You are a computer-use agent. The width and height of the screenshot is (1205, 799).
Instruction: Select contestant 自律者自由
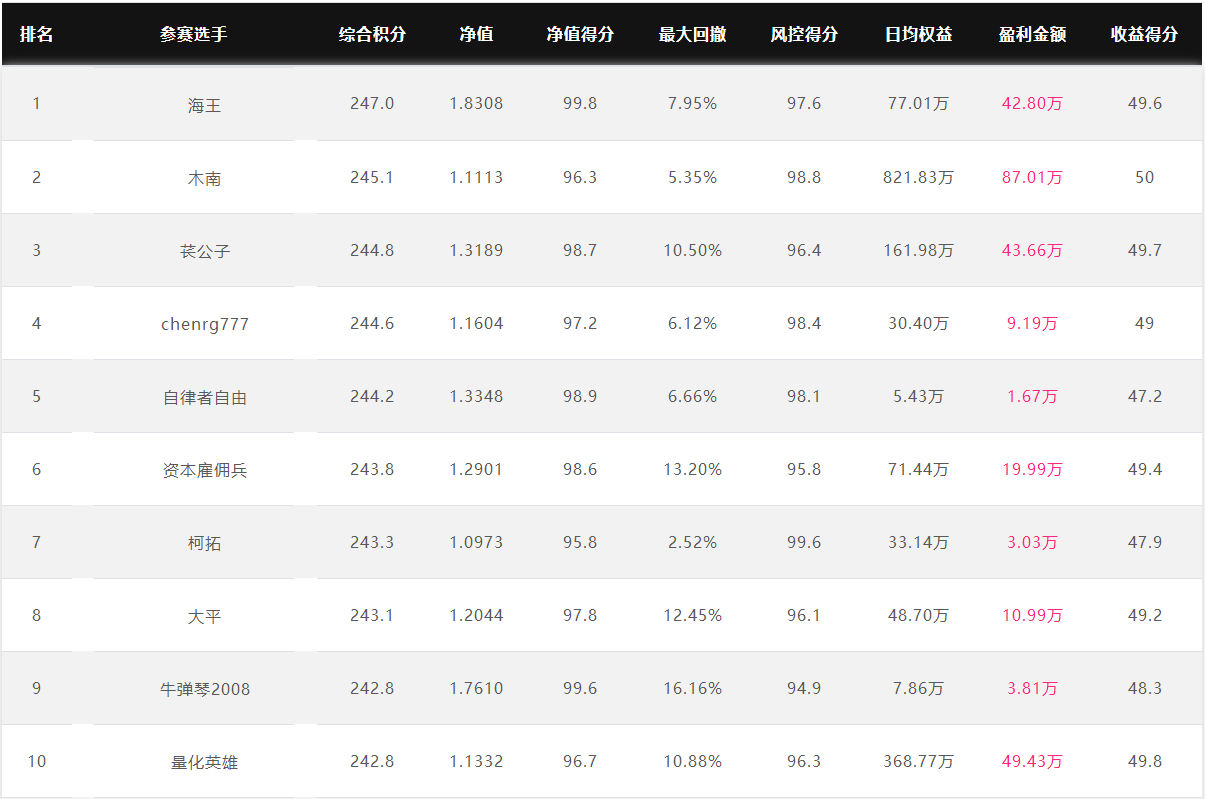click(x=204, y=397)
